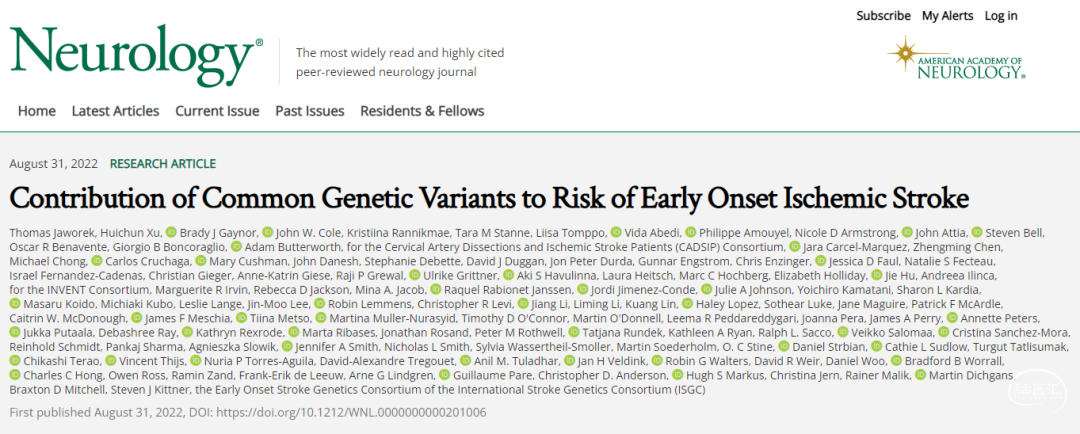Open ORCID icon beside Hugh S Markus
The height and width of the screenshot is (434, 1080).
pyautogui.click(x=677, y=375)
